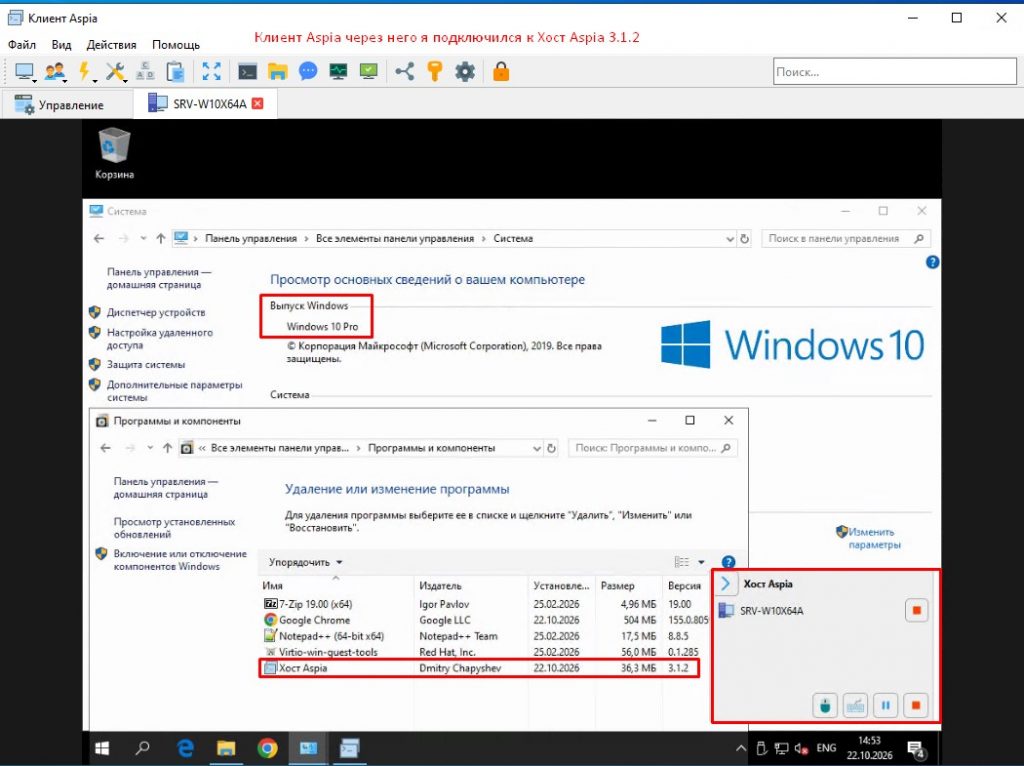Image resolution: width=1024 pixels, height=766 pixels.
Task: Click the Защита системы link
Action: coord(146,364)
